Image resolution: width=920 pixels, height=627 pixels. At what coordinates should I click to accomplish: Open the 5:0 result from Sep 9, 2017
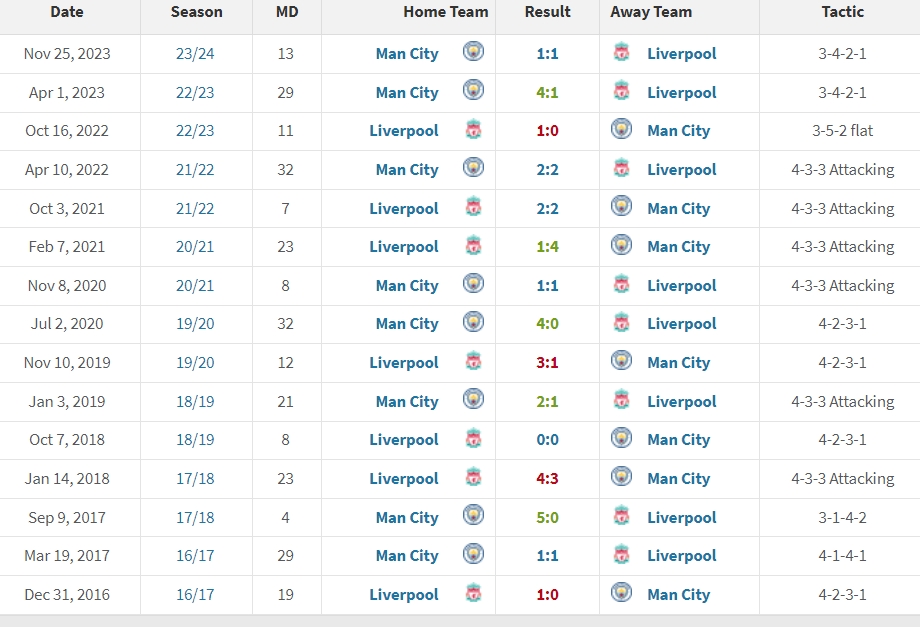click(547, 518)
